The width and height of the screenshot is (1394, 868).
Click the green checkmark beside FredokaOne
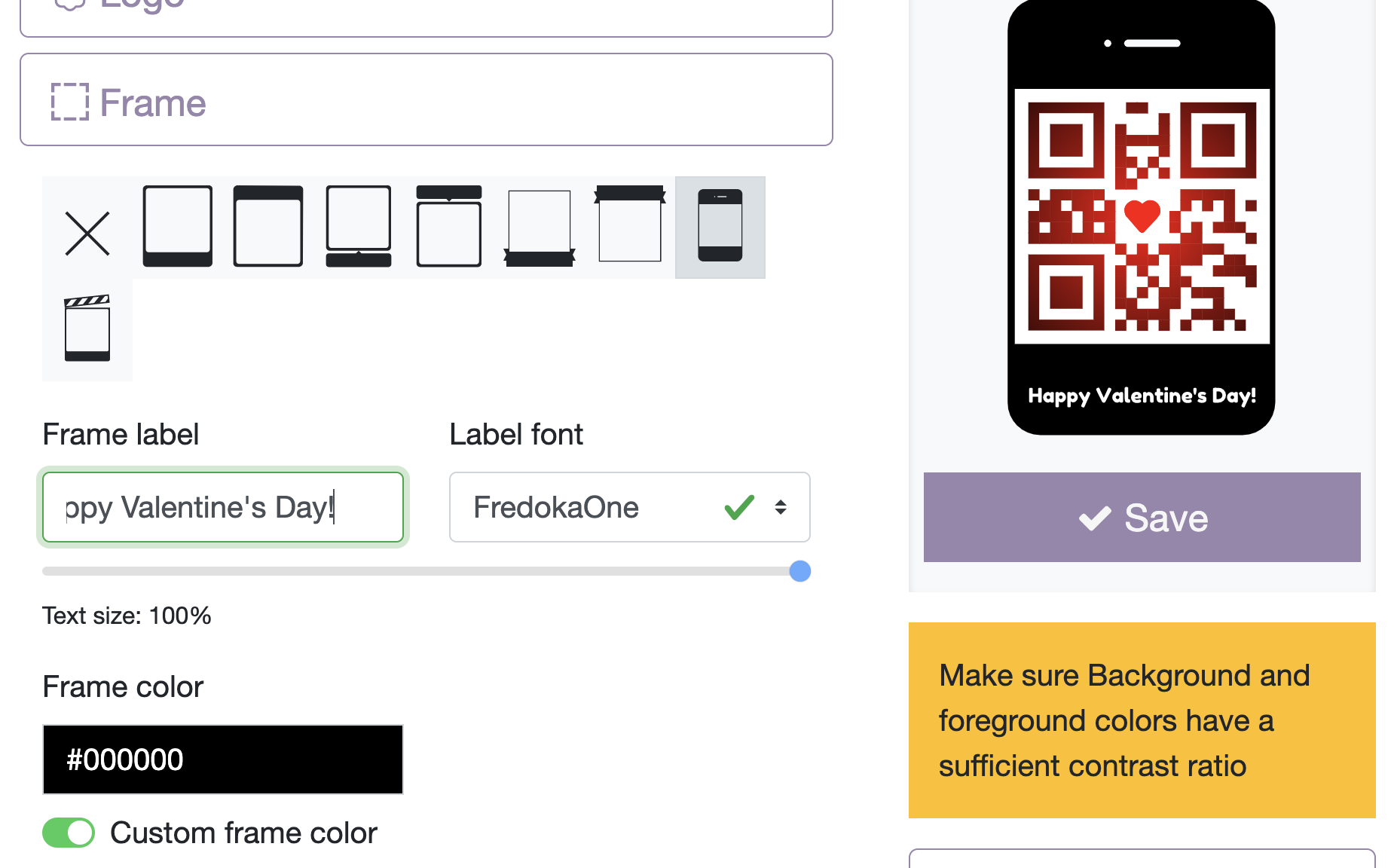[x=739, y=507]
